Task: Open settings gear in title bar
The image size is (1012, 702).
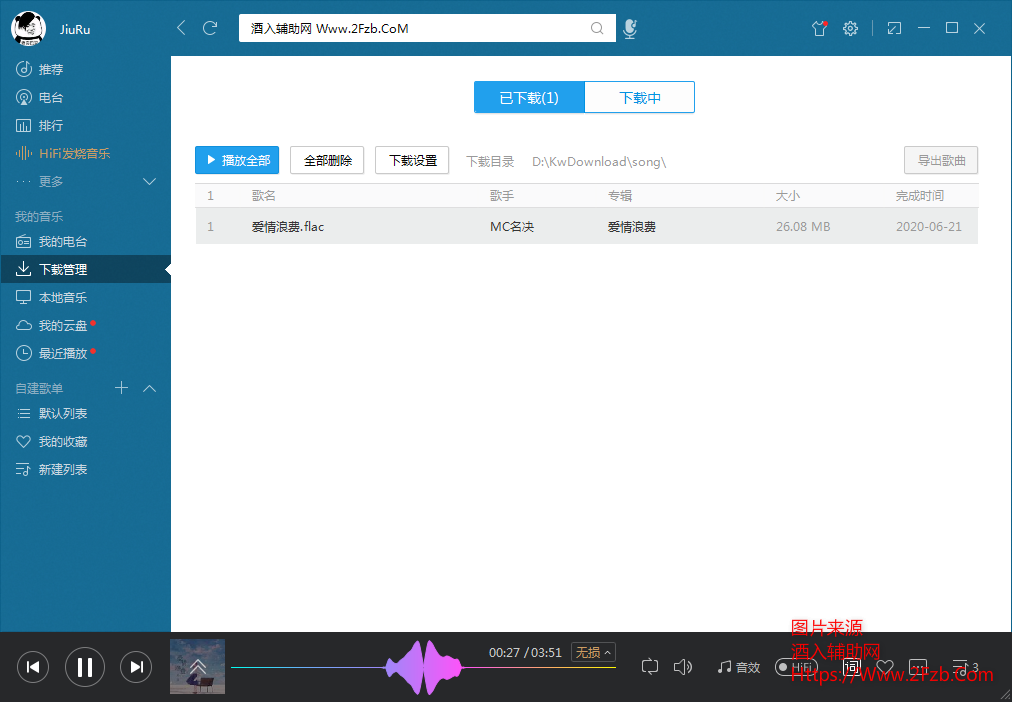Action: pos(850,28)
